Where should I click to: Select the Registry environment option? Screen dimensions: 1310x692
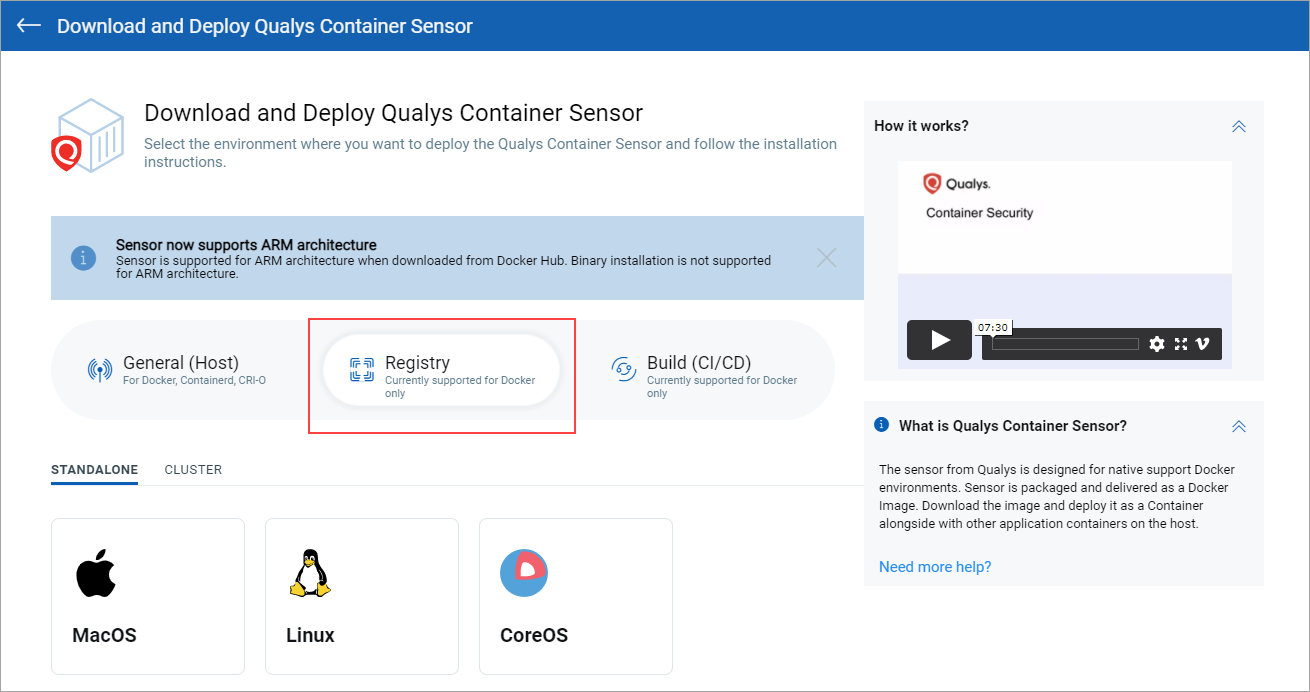point(441,370)
